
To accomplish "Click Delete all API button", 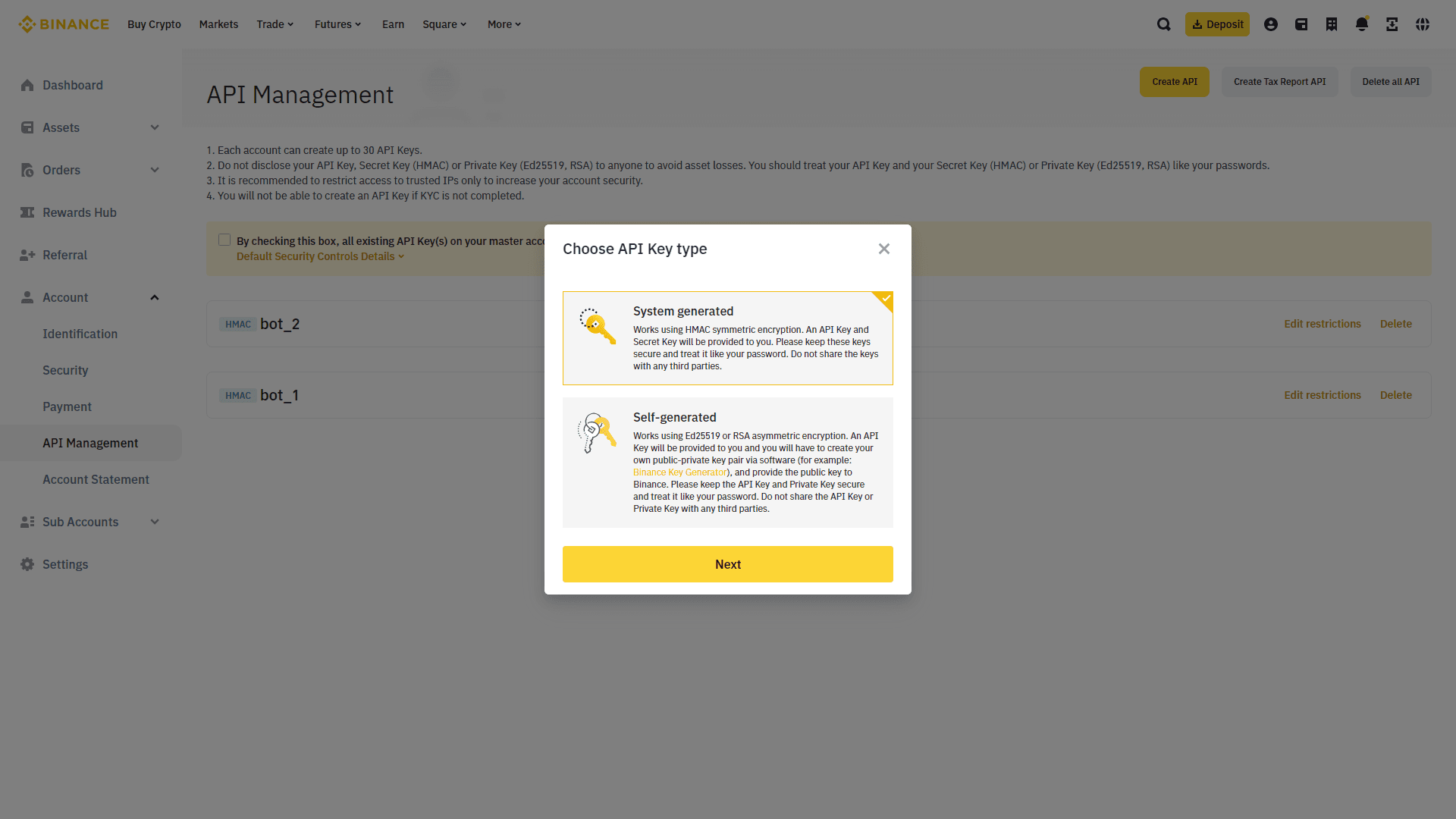I will (x=1391, y=82).
